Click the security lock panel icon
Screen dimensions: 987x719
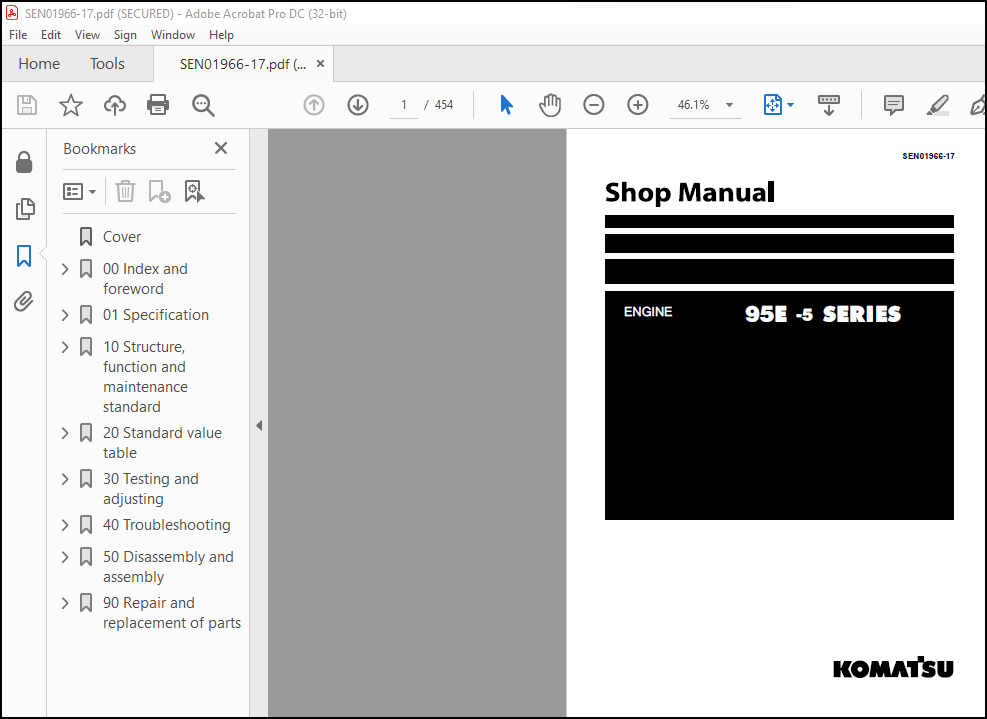pos(24,162)
